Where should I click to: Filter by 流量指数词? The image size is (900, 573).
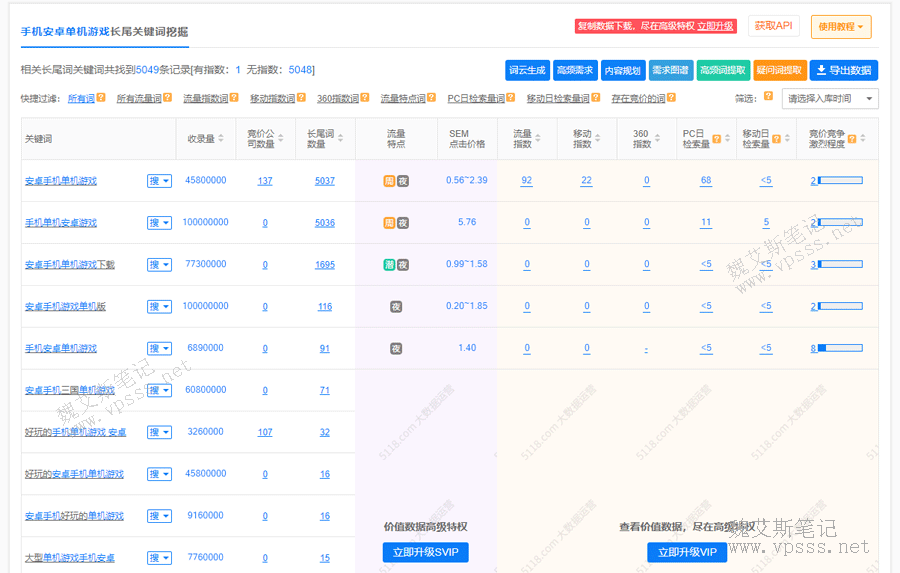tap(205, 99)
